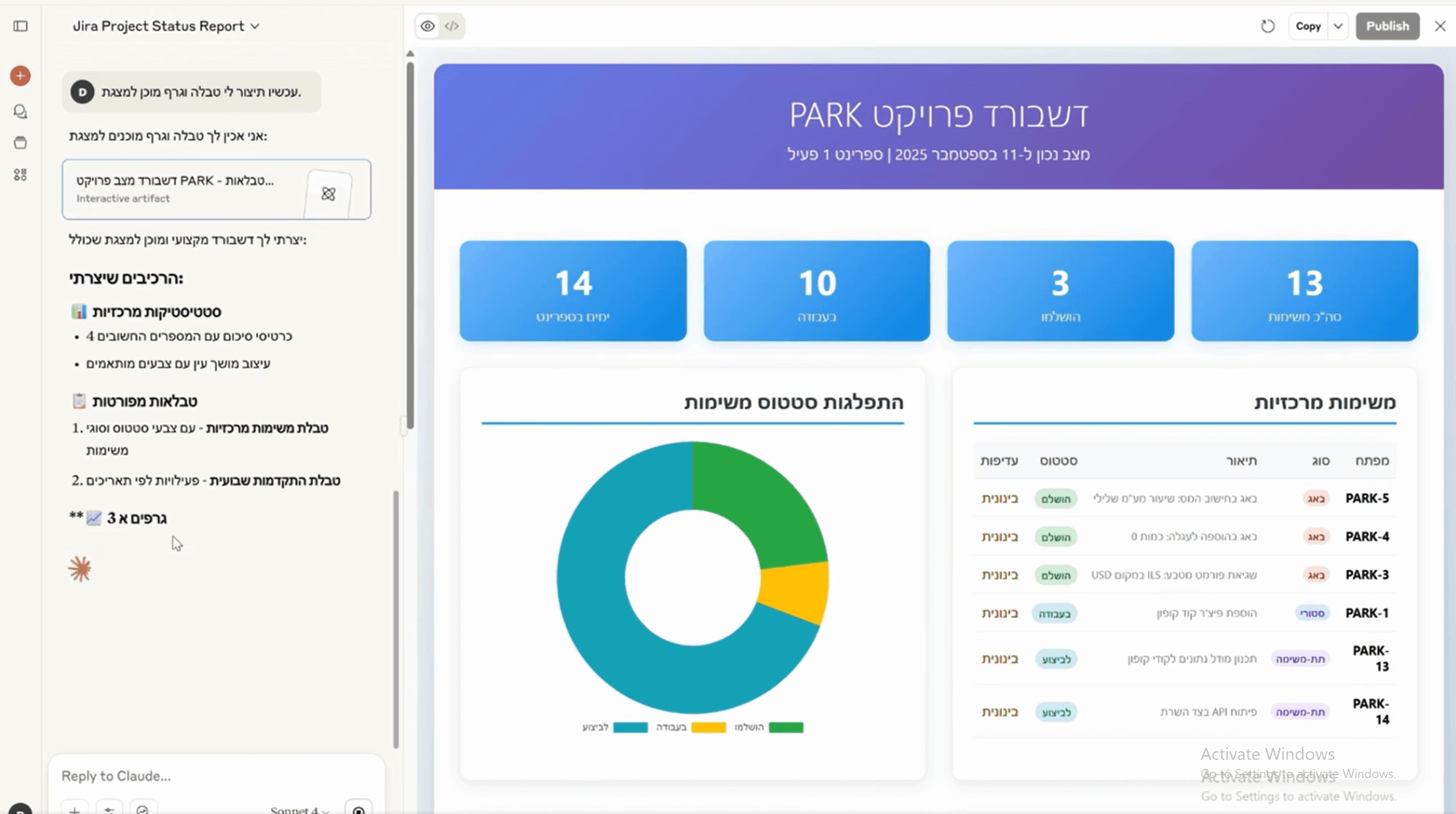Screen dimensions: 1456x814
Task: Click the PARK-5 task row key
Action: pyautogui.click(x=1366, y=498)
